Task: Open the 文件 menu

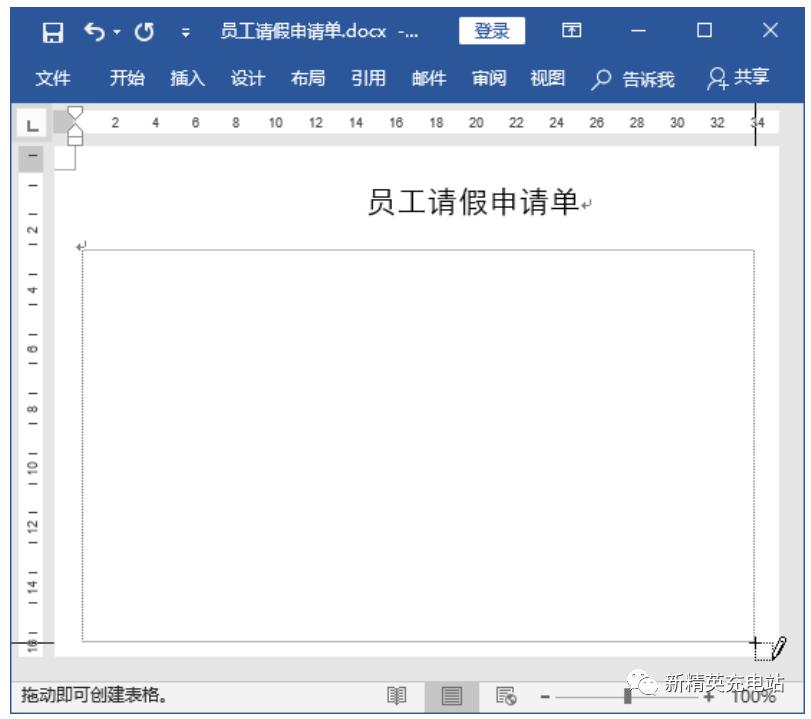Action: pos(52,75)
